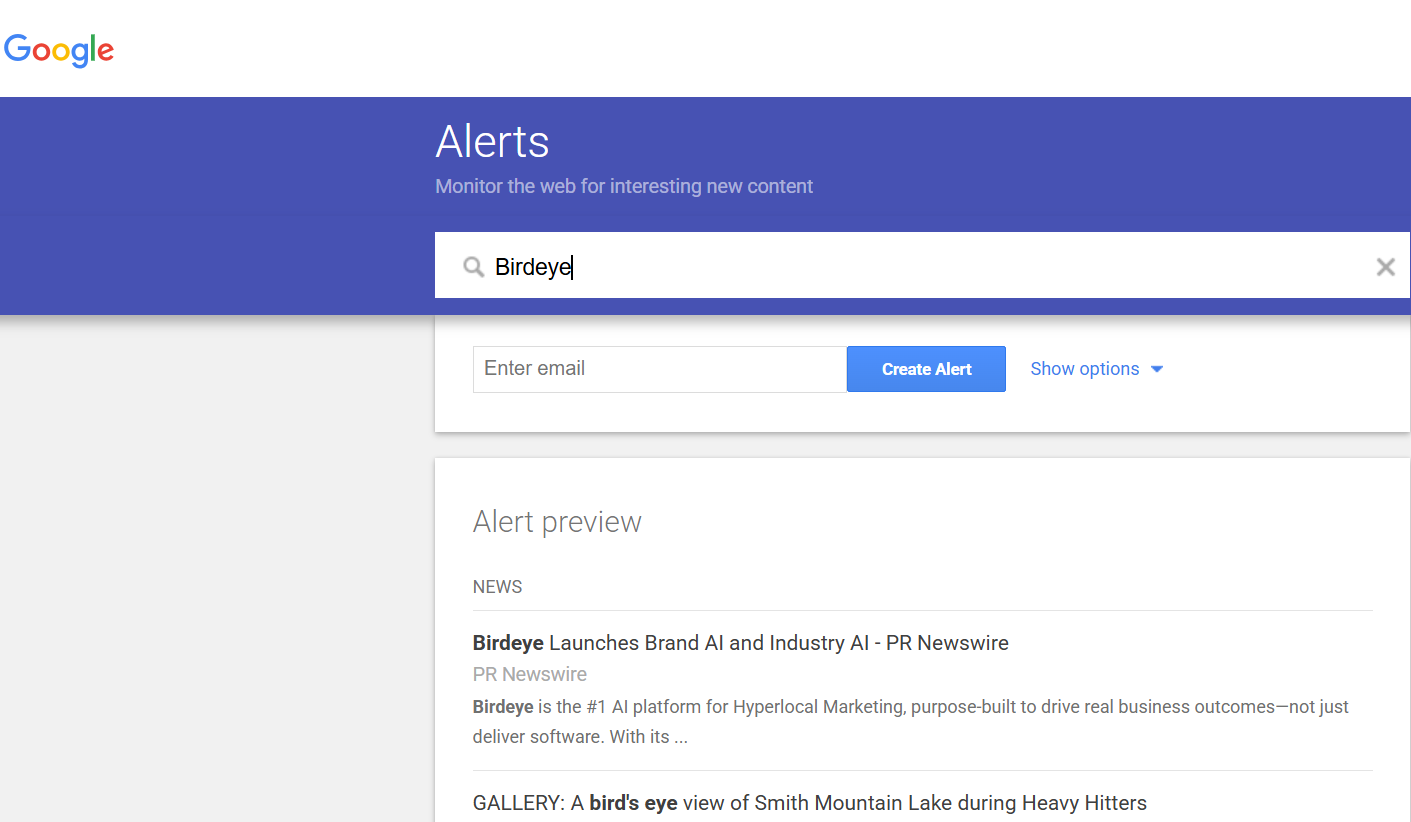Click the Alert preview heading
This screenshot has width=1411, height=822.
coord(557,522)
